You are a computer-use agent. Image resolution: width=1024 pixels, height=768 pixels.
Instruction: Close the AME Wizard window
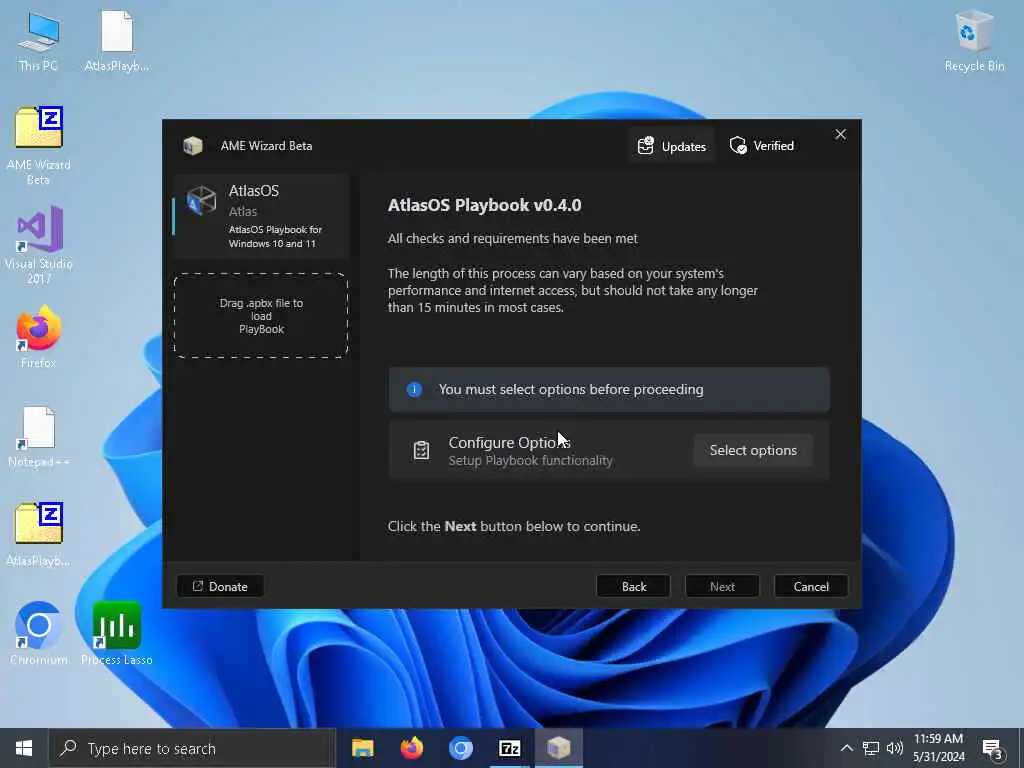pyautogui.click(x=840, y=135)
